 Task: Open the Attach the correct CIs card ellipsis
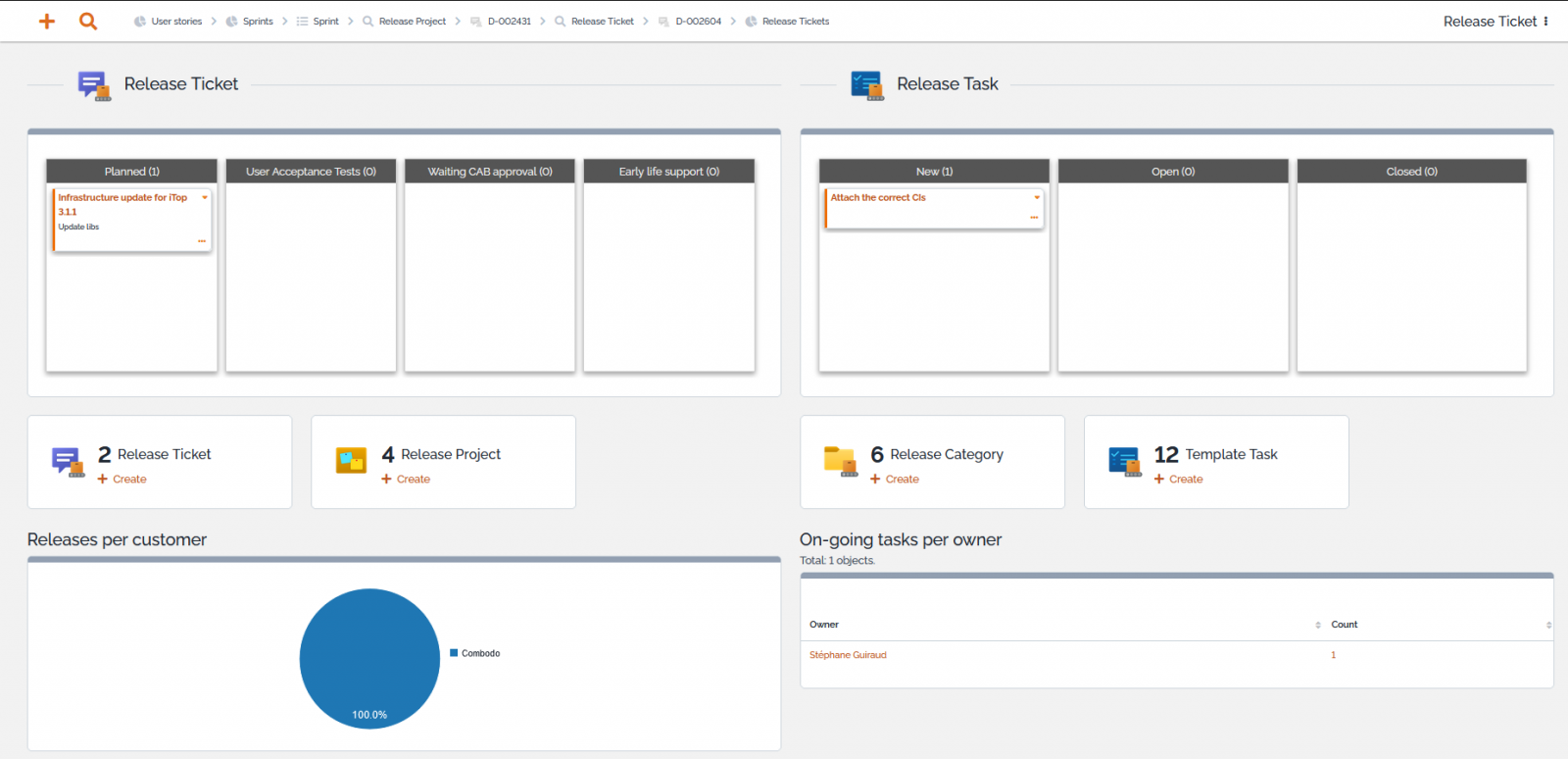point(1034,218)
